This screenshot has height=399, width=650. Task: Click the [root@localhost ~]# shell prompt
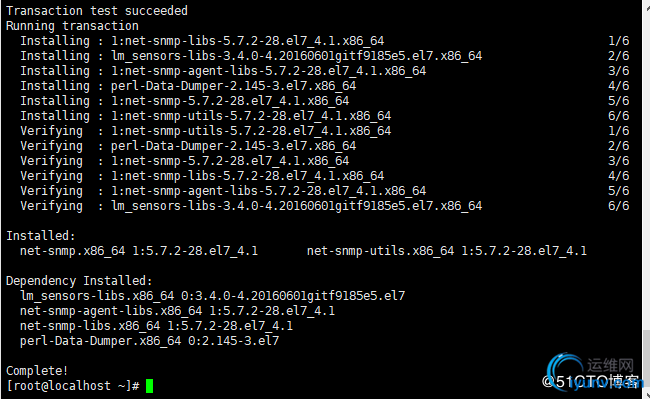tap(73, 386)
